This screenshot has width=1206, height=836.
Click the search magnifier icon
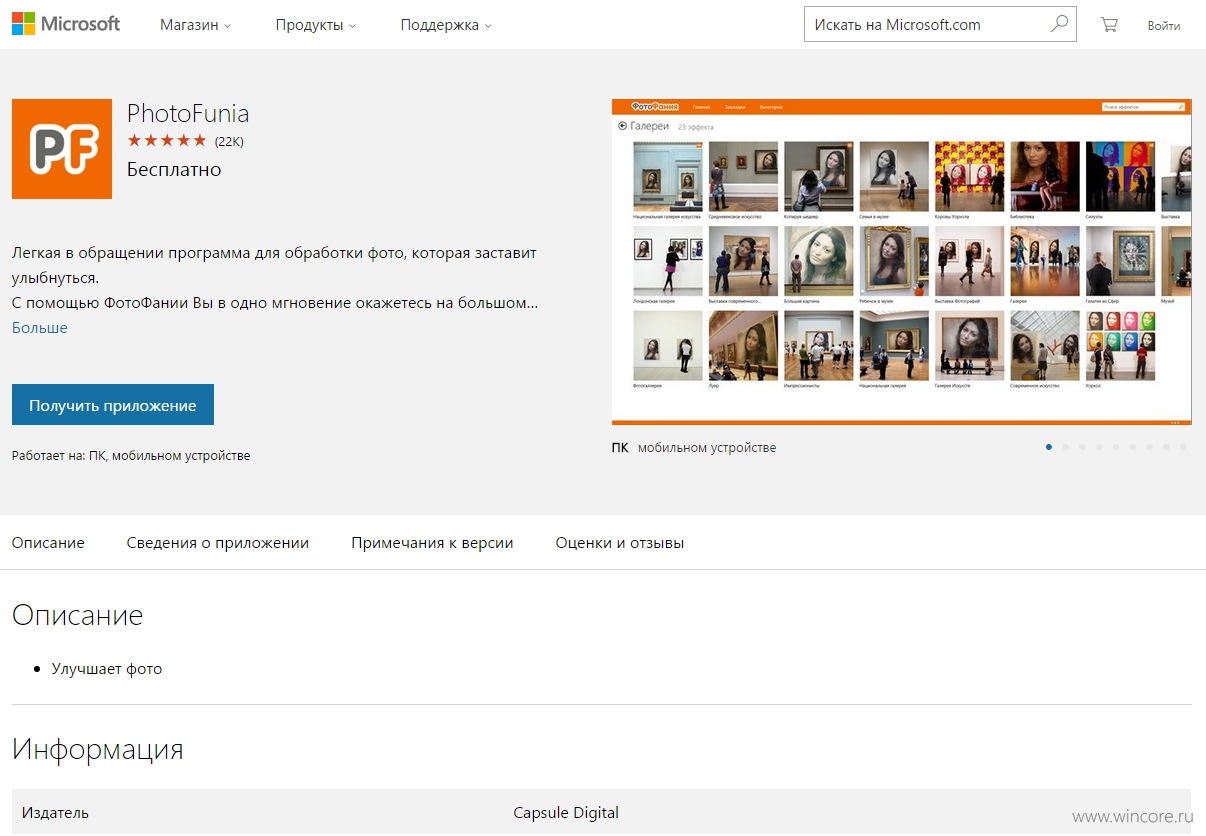point(1059,24)
